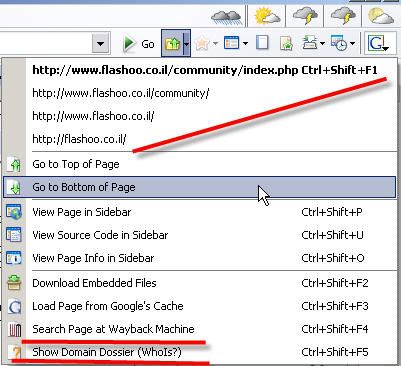Click the download tray toolbar icon
The image size is (401, 366).
click(310, 43)
